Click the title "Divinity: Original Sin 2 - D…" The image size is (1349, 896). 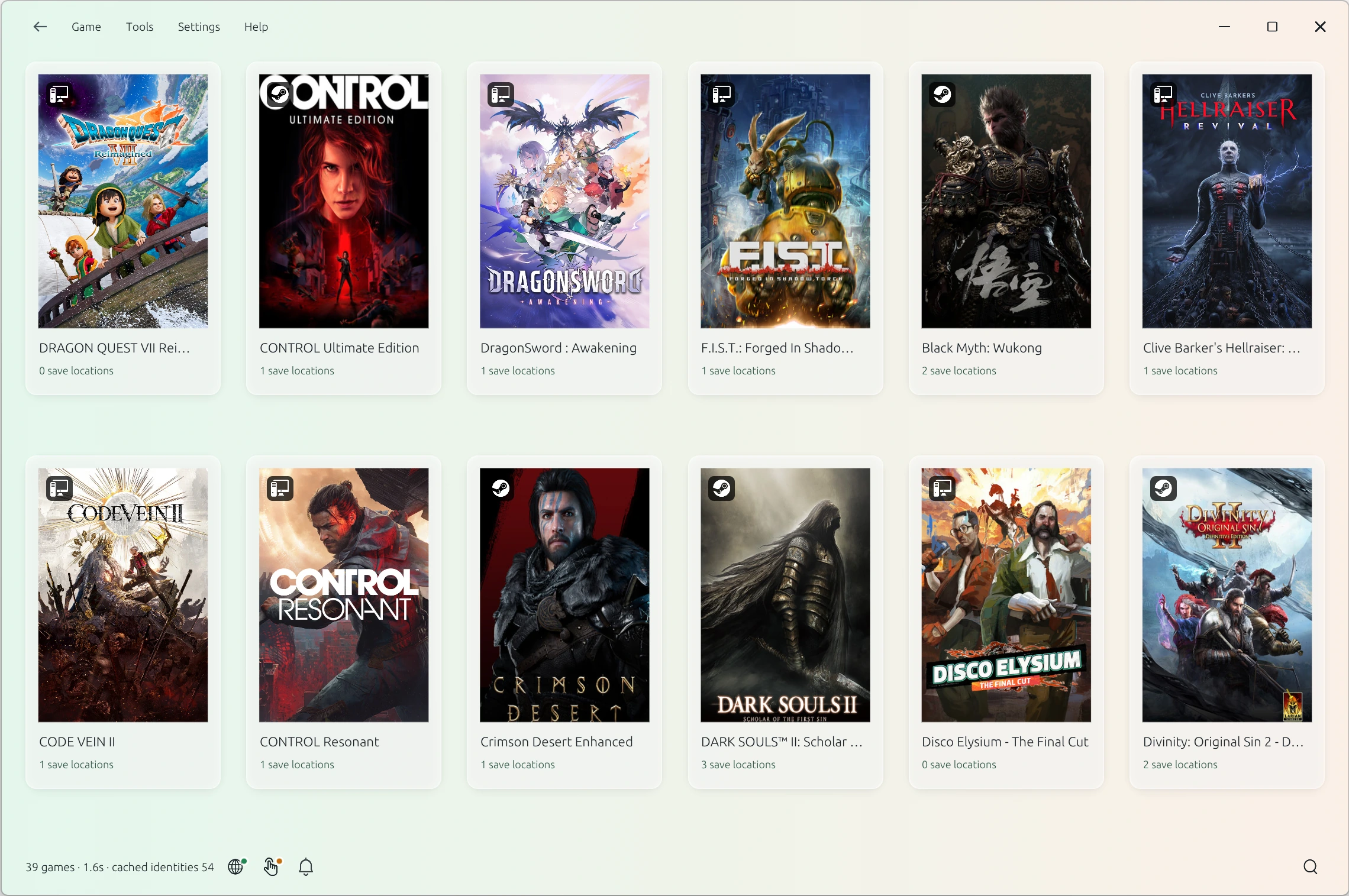(1224, 742)
